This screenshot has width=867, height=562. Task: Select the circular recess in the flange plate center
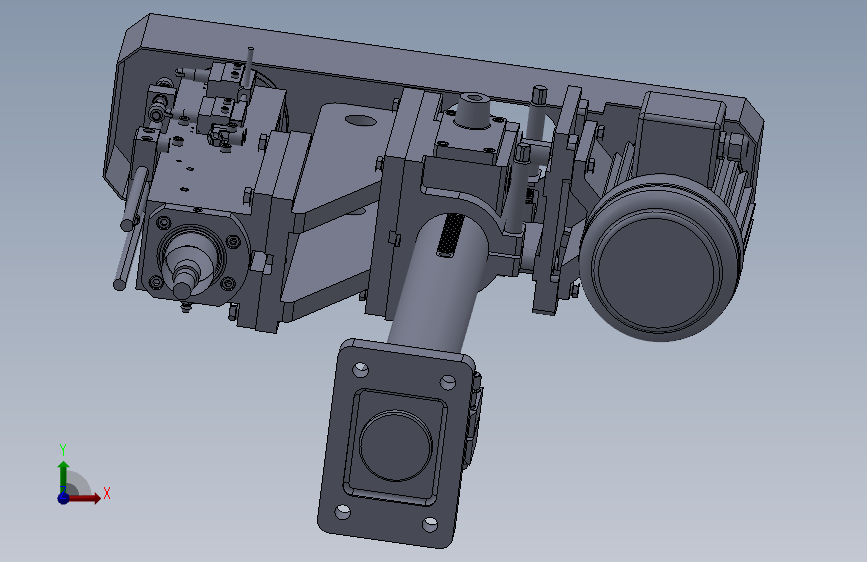click(396, 445)
